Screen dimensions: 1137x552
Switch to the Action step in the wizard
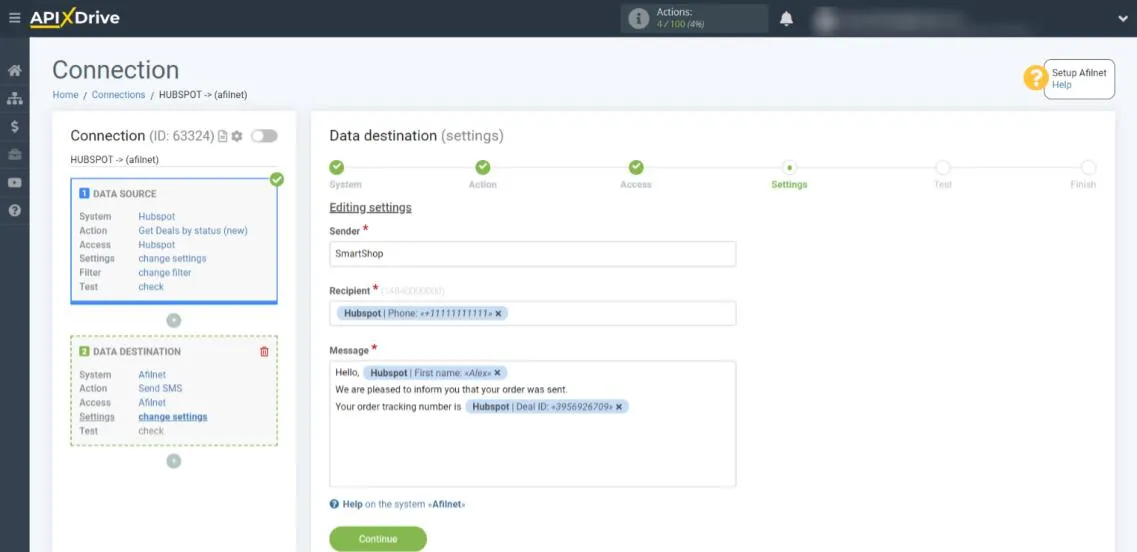pos(482,168)
